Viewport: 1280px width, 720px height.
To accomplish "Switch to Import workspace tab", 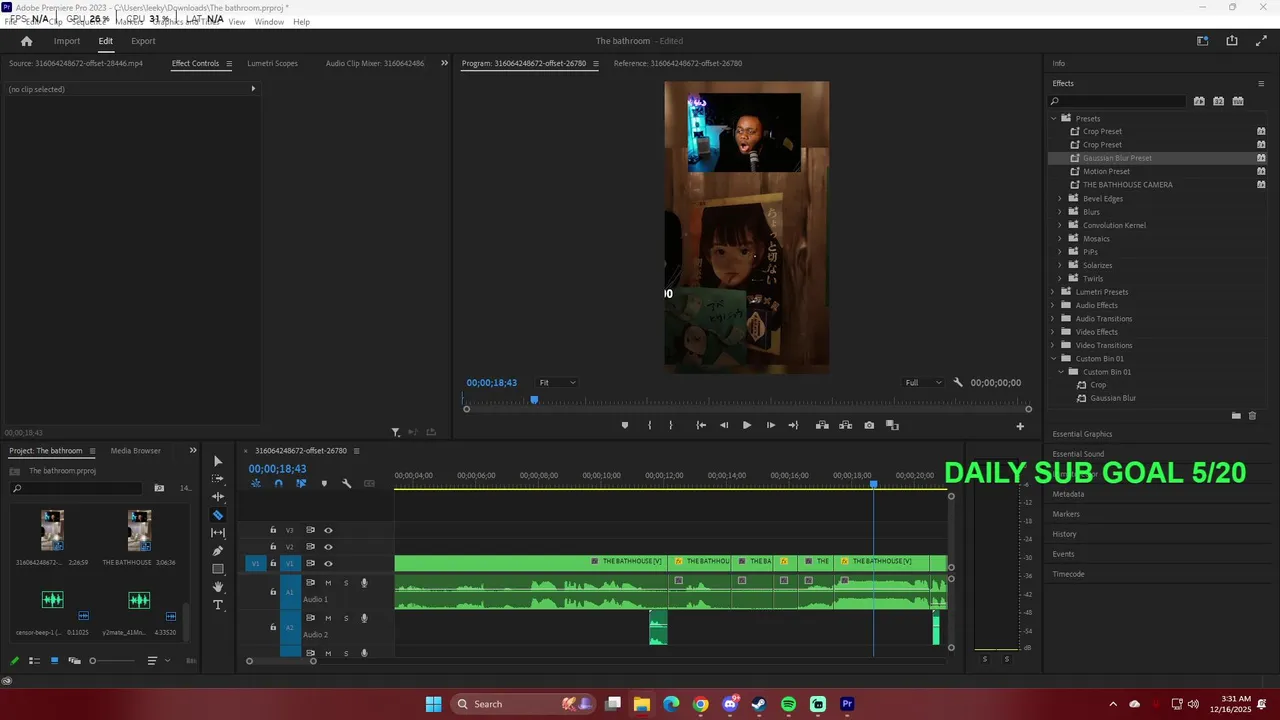I will pos(67,41).
